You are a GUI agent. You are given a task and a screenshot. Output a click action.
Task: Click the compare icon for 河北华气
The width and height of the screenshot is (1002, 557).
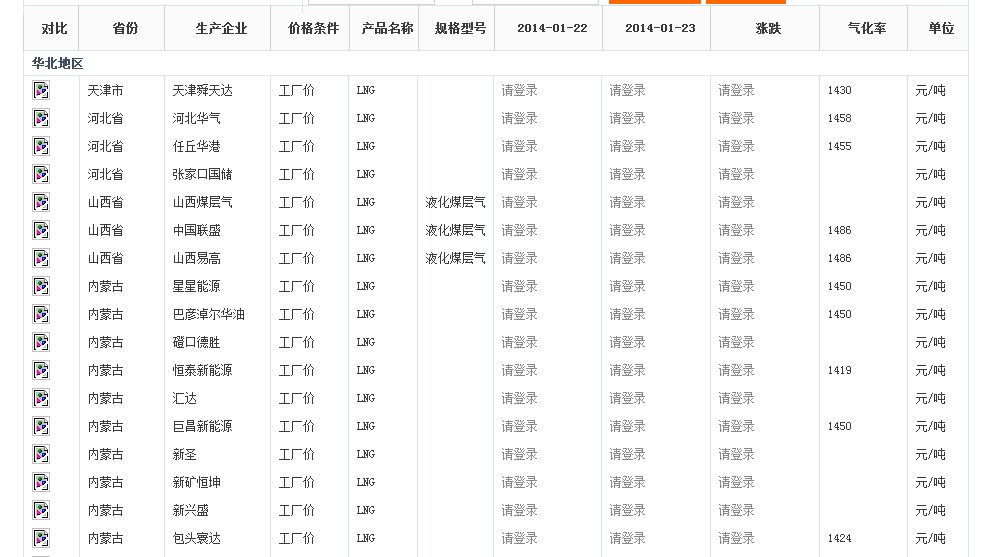(x=41, y=118)
